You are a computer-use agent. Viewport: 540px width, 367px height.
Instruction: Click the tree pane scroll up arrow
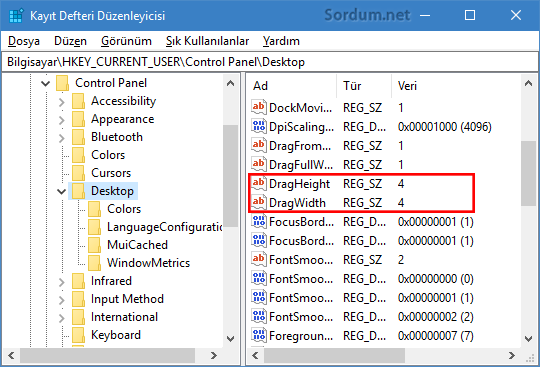(231, 83)
